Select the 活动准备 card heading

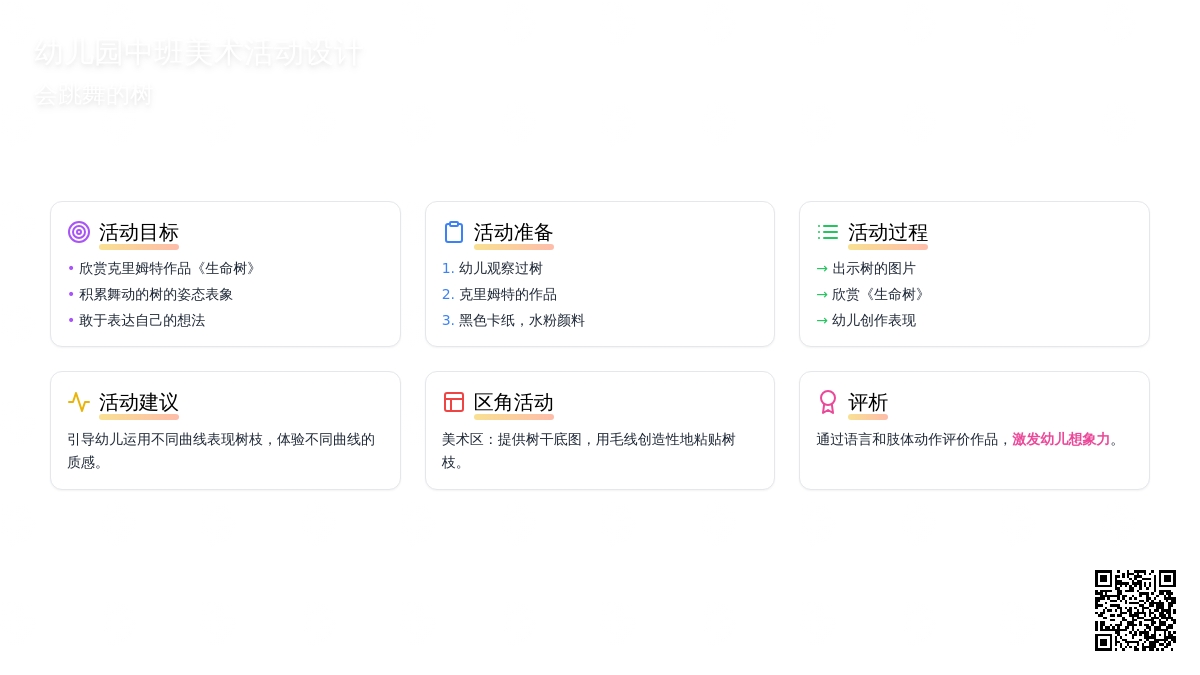(x=513, y=233)
